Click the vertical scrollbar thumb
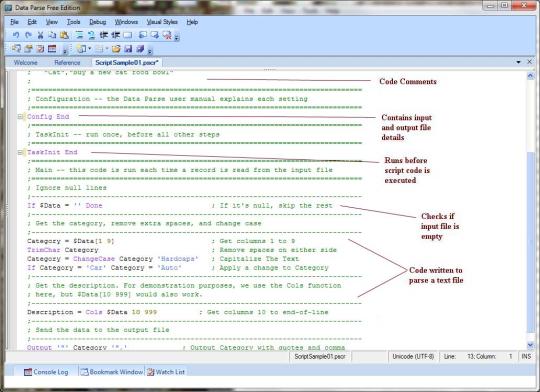The image size is (540, 392). coord(530,243)
